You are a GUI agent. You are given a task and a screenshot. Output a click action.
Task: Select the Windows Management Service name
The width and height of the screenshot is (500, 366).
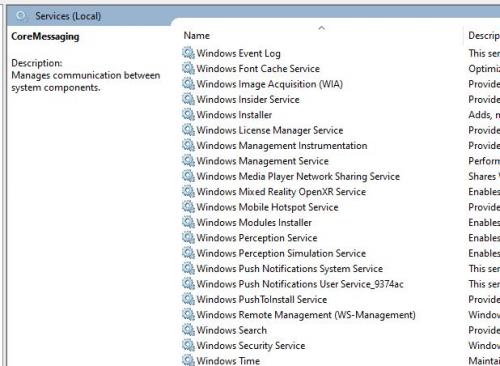click(263, 161)
